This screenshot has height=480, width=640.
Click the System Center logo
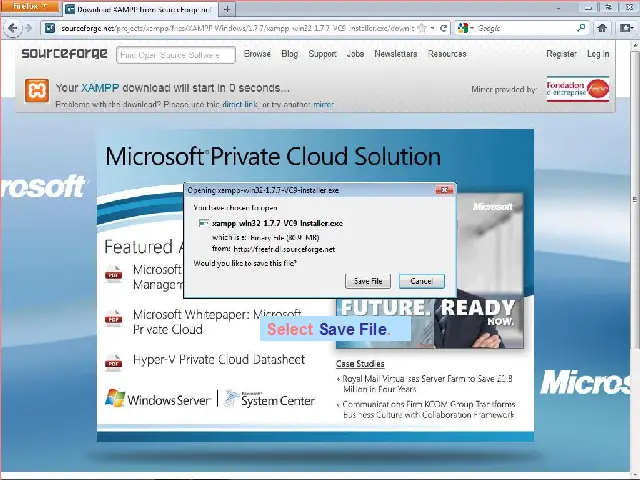270,399
